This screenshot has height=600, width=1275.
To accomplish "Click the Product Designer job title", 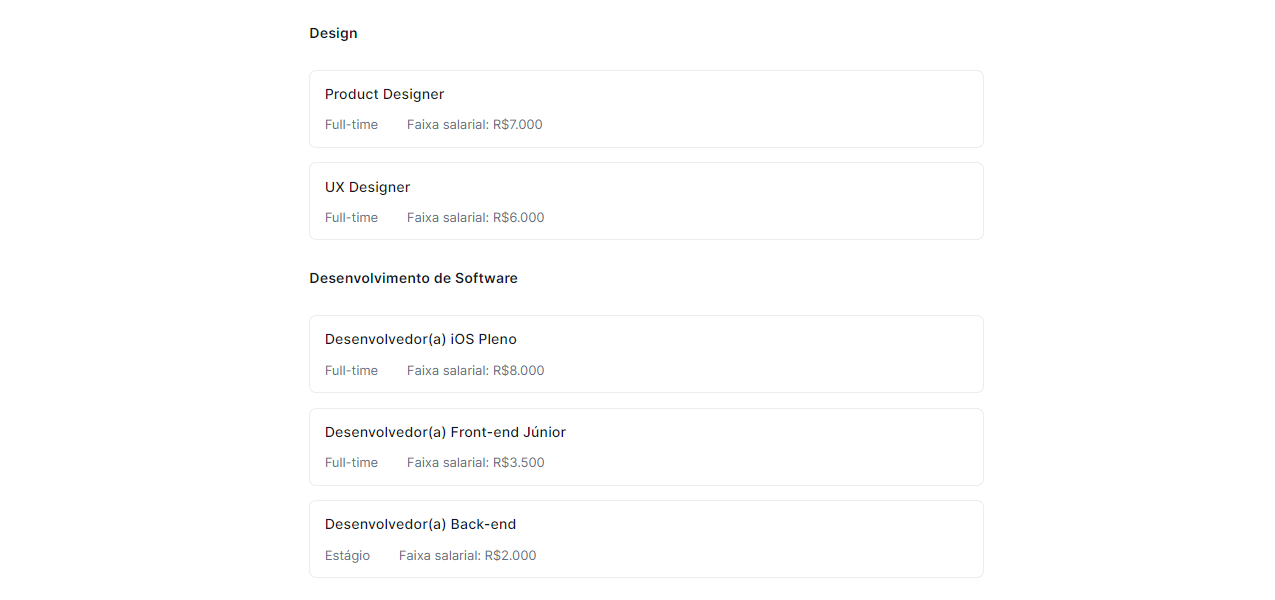I will [x=384, y=94].
